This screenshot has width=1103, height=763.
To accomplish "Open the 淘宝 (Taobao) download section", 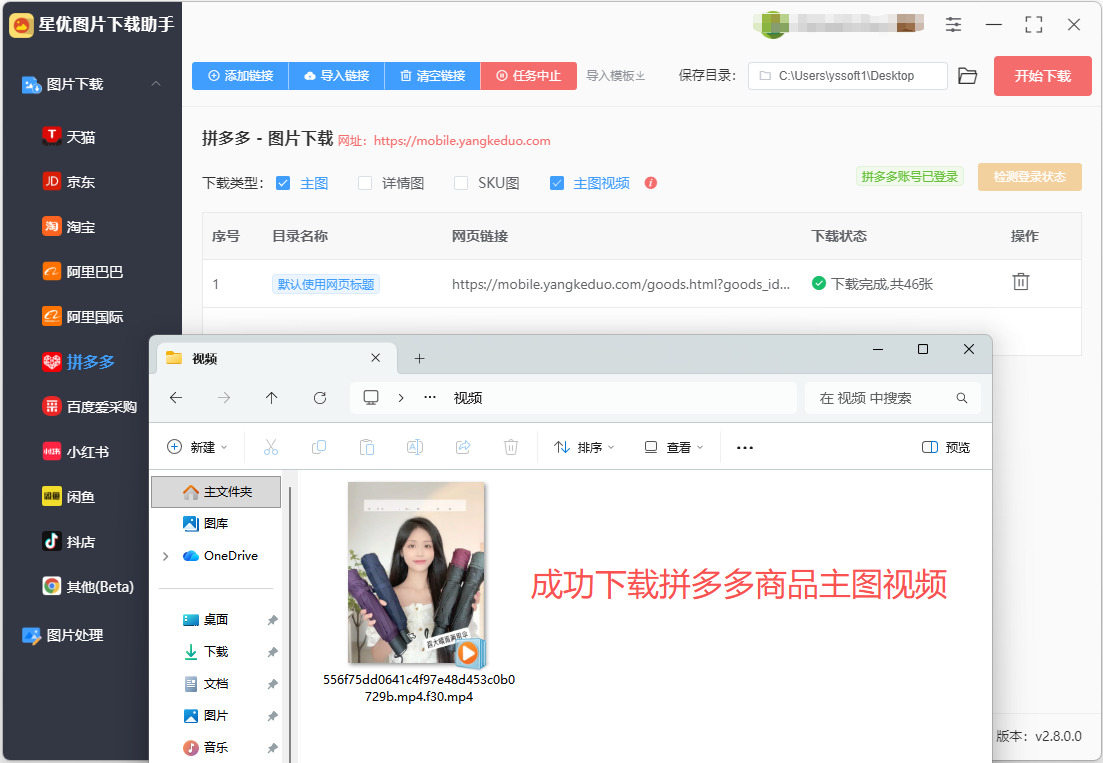I will click(69, 226).
